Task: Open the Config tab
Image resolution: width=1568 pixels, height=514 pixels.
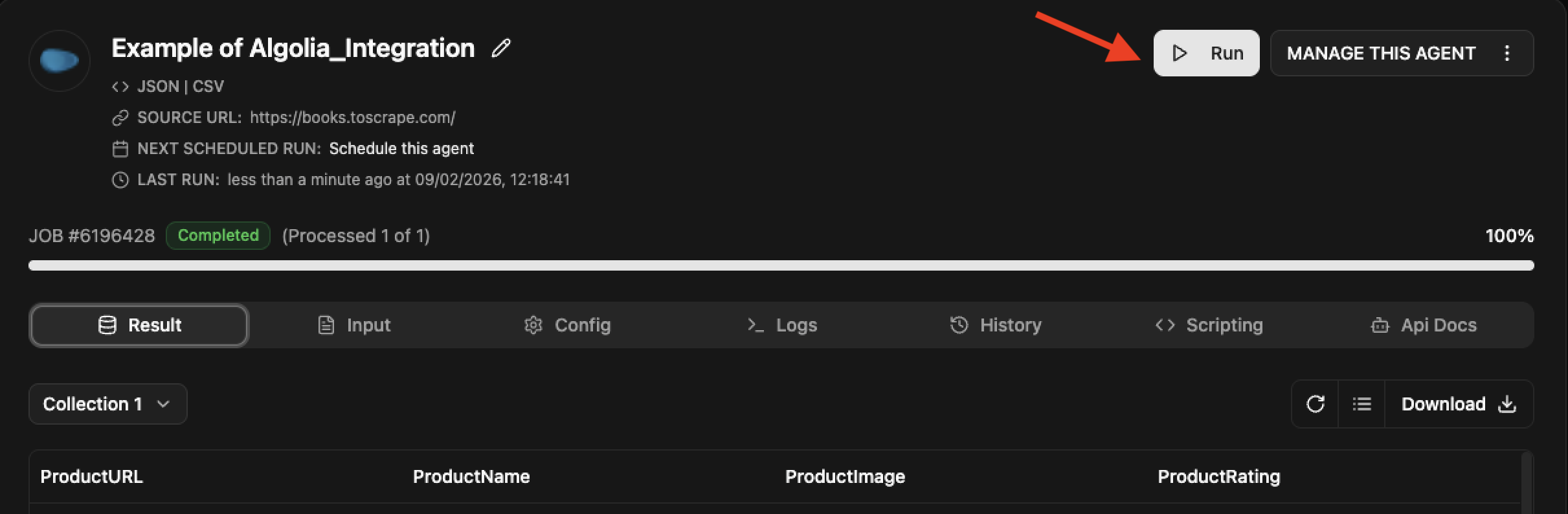Action: [x=568, y=325]
